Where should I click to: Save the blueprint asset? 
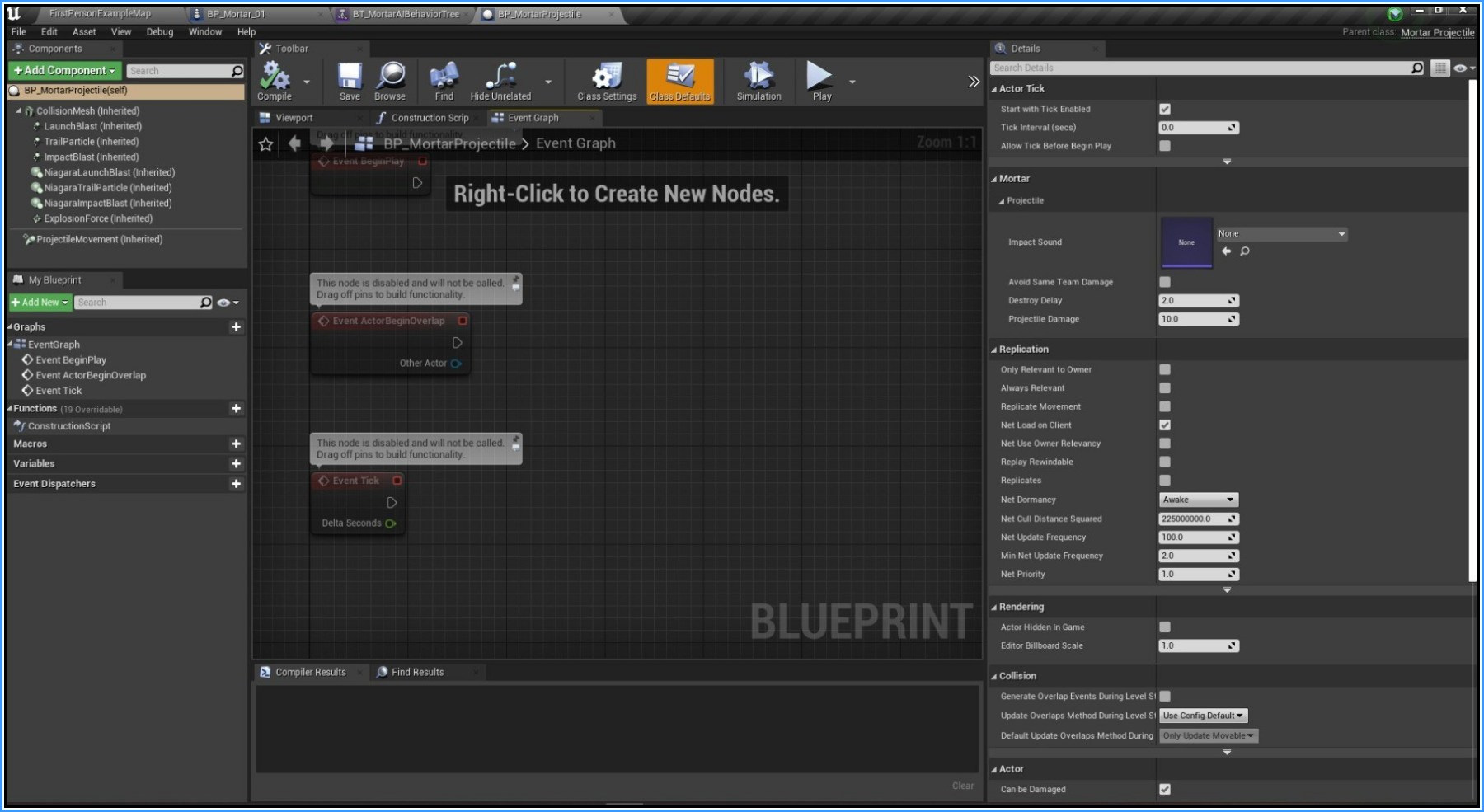point(350,81)
